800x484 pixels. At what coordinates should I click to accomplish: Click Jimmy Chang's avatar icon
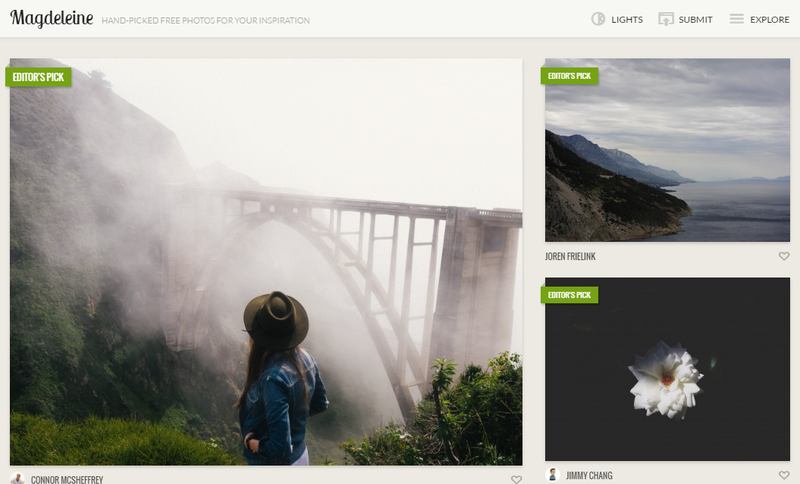553,475
